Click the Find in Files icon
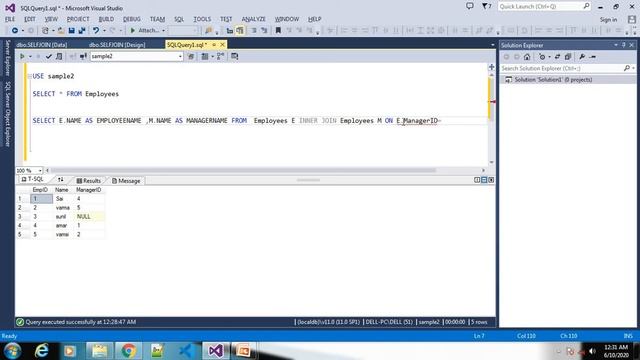640x360 pixels. click(x=209, y=31)
